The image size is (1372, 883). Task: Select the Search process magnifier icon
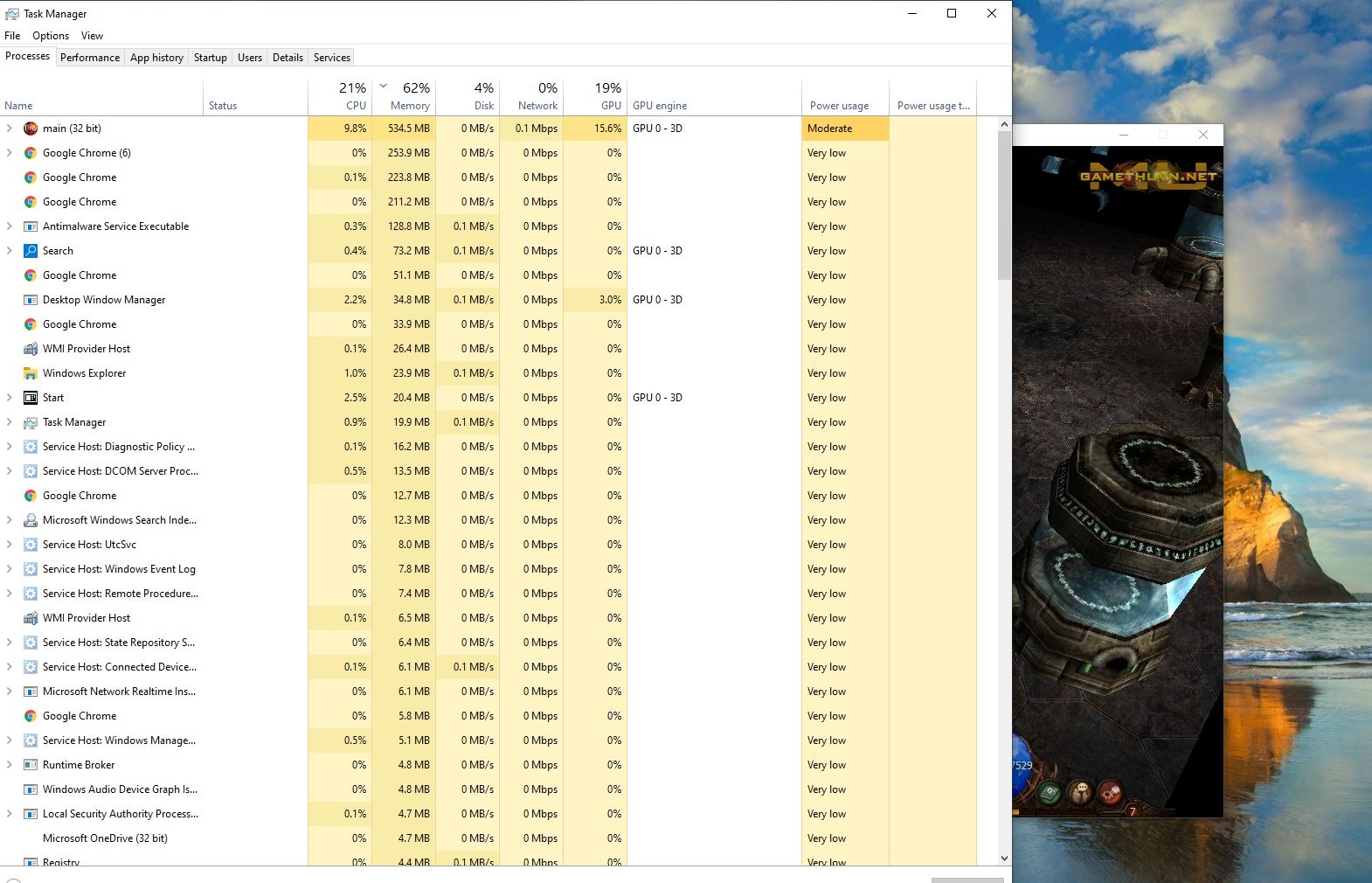[x=31, y=251]
